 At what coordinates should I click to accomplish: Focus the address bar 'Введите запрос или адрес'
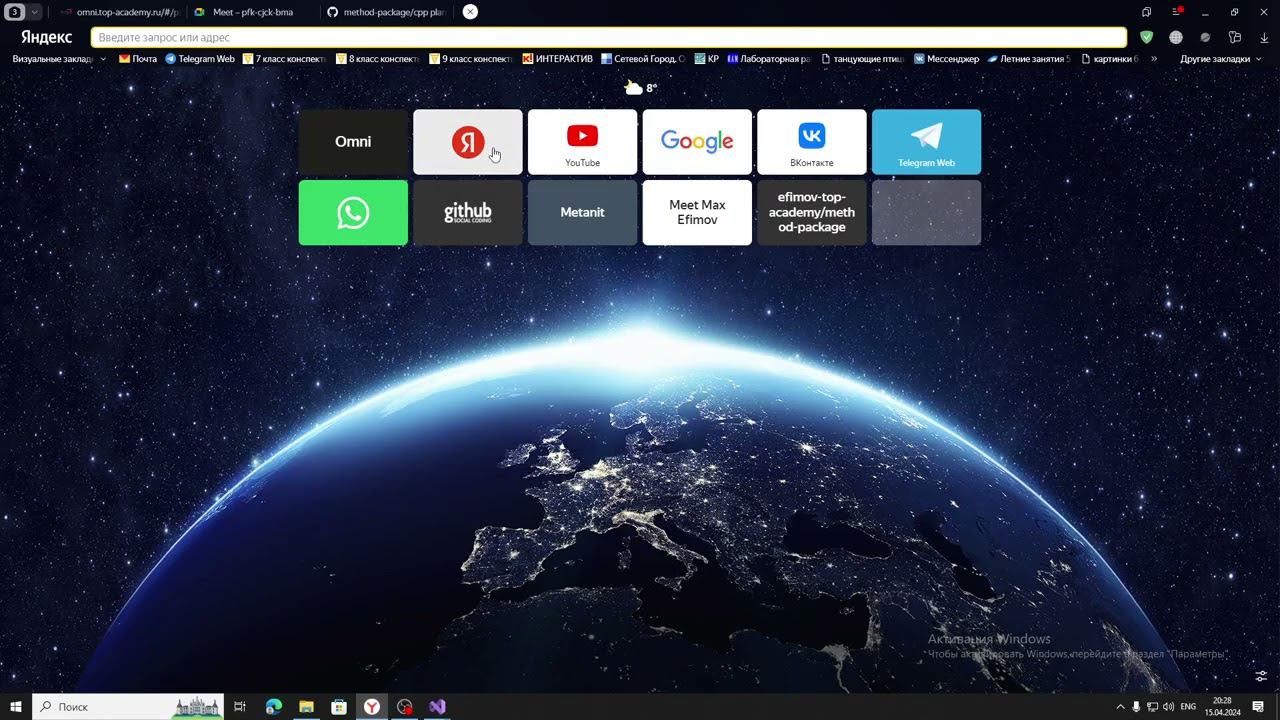(609, 37)
